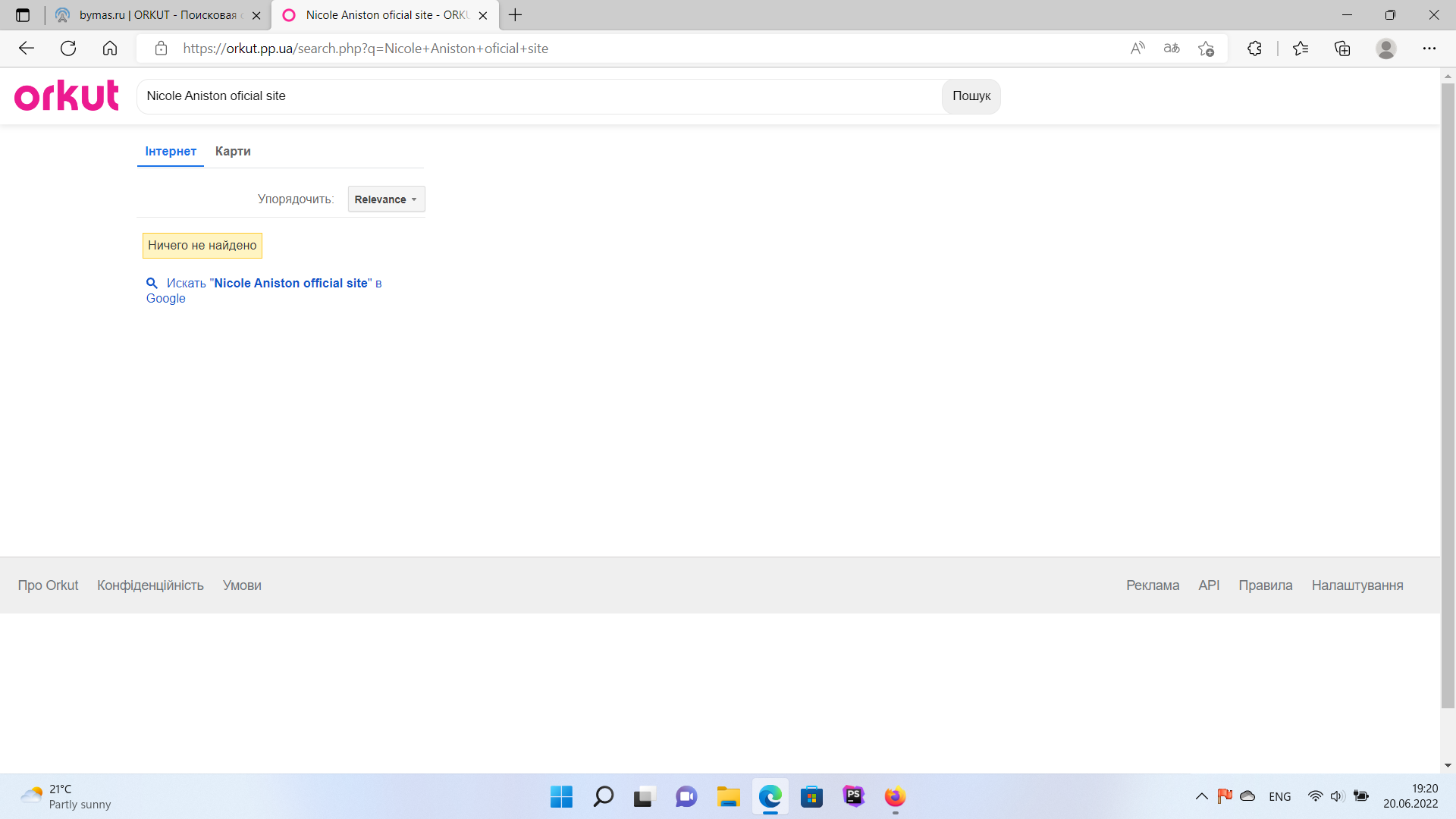Open Конфіденційність footer link
The height and width of the screenshot is (819, 1456).
pos(150,585)
